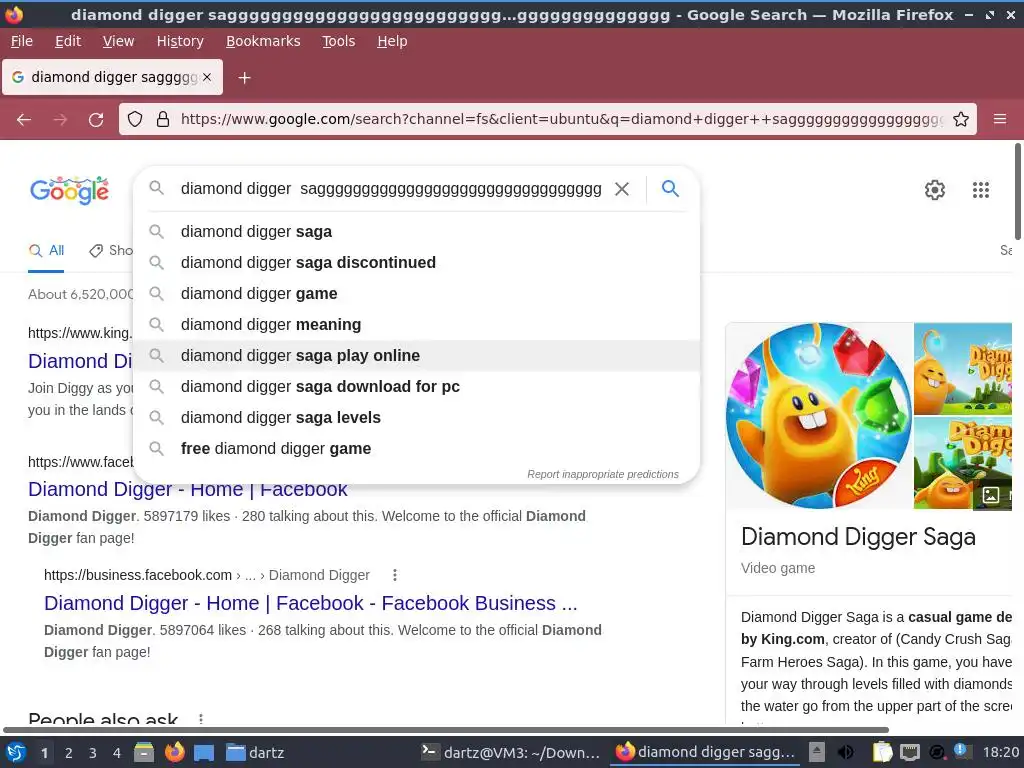The height and width of the screenshot is (768, 1024).
Task: Open the Help menu
Action: pos(392,41)
